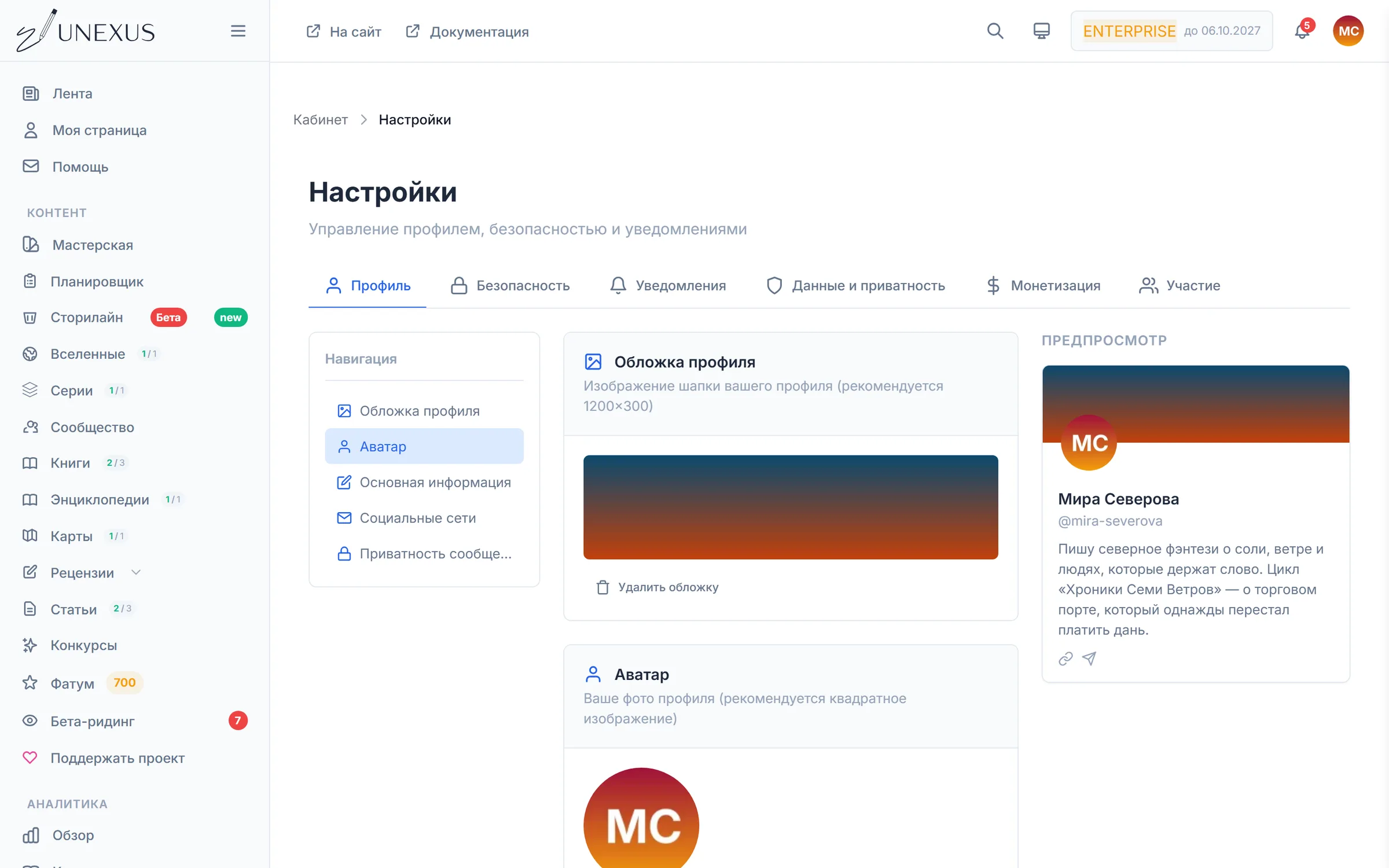The width and height of the screenshot is (1389, 868).
Task: Click the Unexus logo
Action: (x=86, y=31)
